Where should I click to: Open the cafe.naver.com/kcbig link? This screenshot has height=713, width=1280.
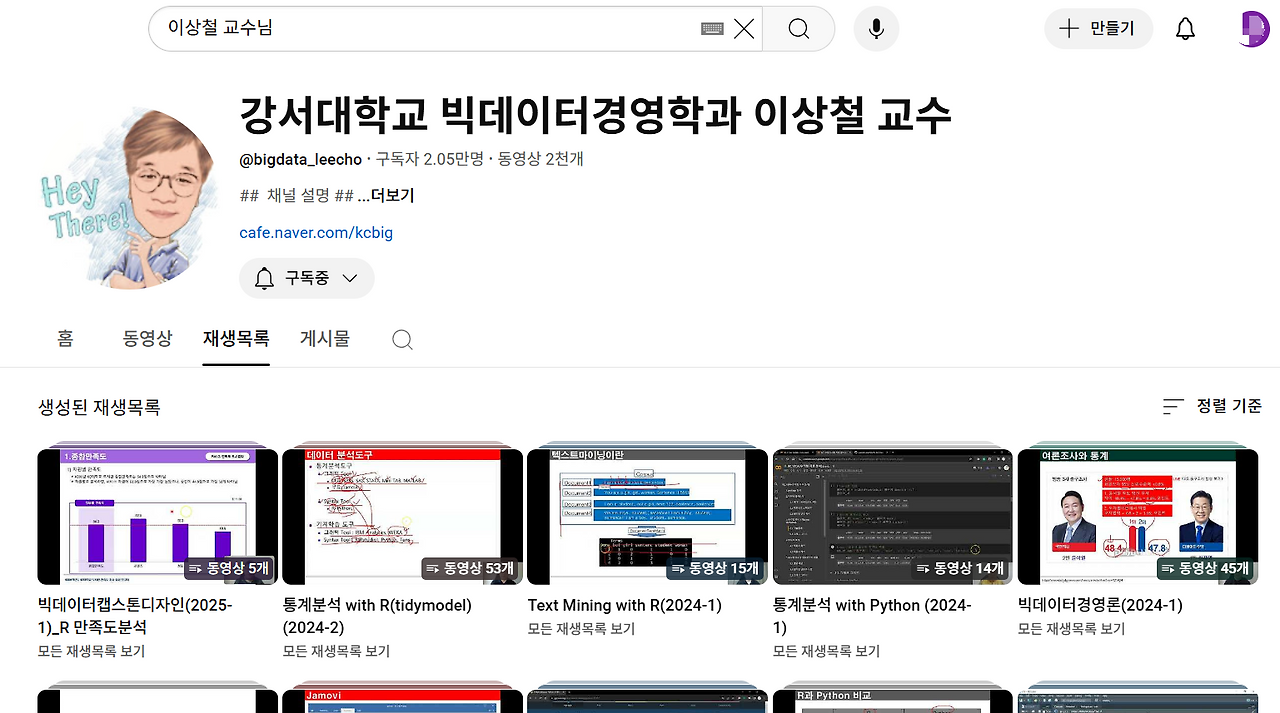coord(316,232)
